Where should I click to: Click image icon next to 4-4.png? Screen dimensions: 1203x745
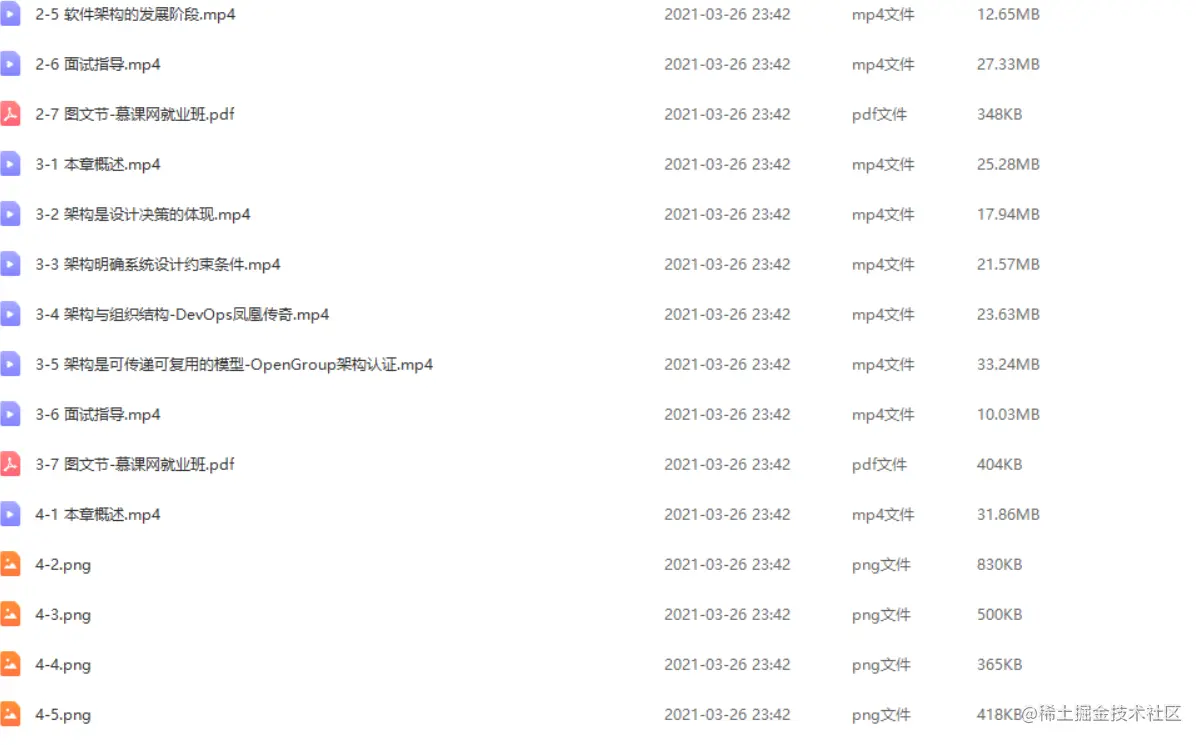click(10, 664)
